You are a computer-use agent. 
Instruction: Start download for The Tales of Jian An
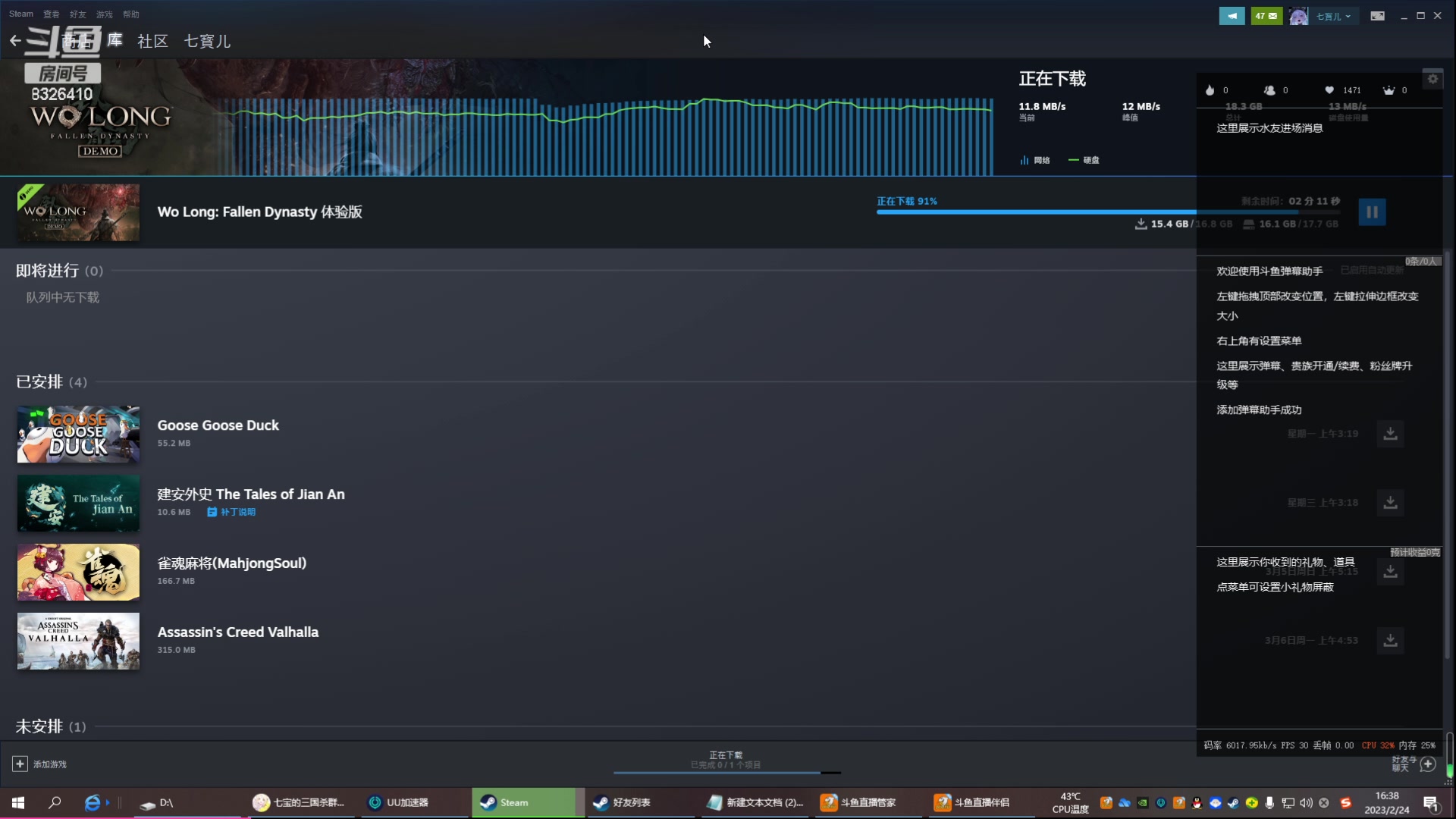click(1390, 503)
